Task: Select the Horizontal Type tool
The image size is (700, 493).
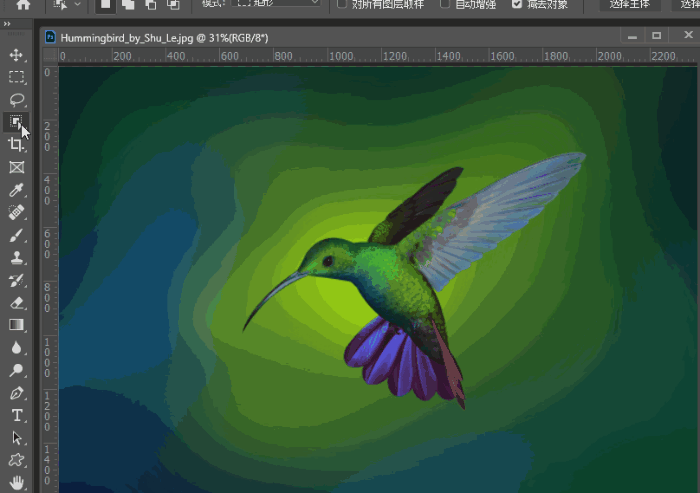Action: coord(16,415)
